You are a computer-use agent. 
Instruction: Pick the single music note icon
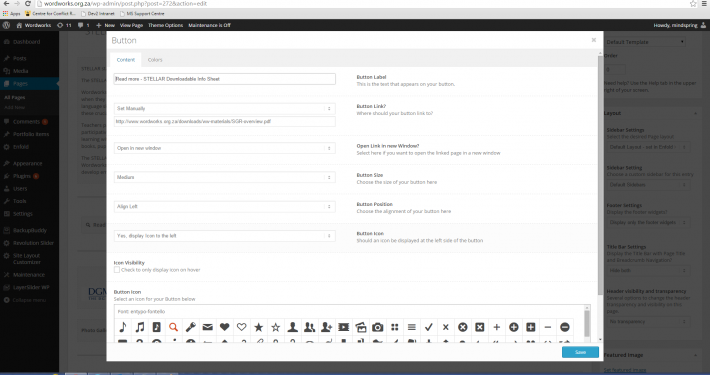pyautogui.click(x=122, y=327)
